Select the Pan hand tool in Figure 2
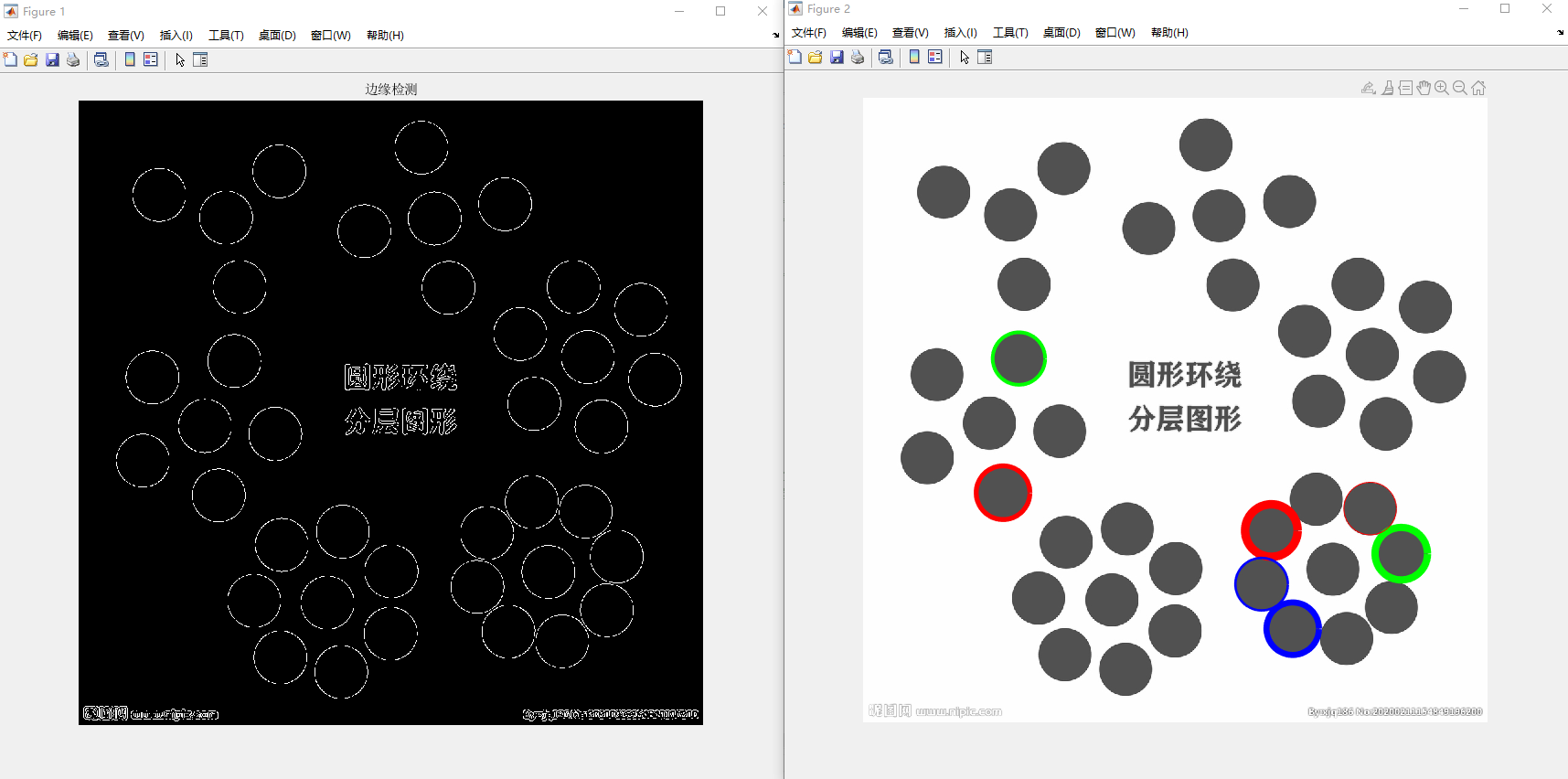This screenshot has width=1568, height=779. (x=1424, y=88)
